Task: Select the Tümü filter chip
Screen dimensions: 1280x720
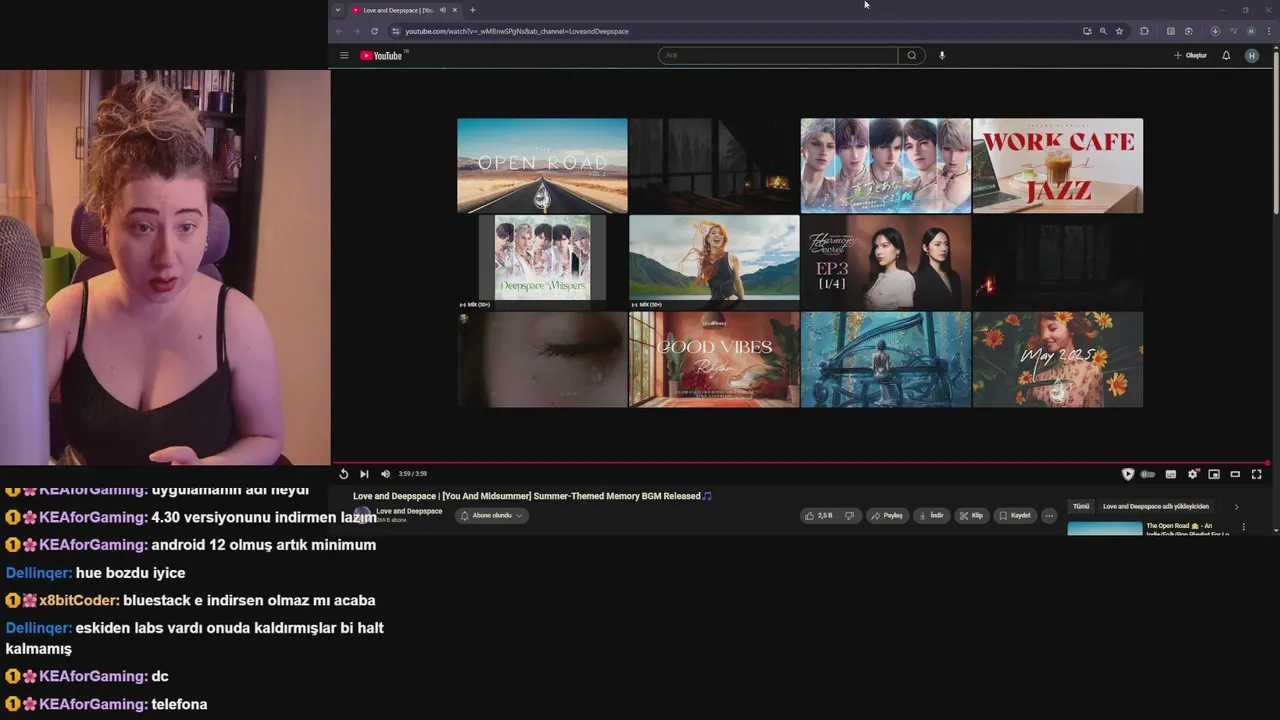Action: [x=1081, y=507]
